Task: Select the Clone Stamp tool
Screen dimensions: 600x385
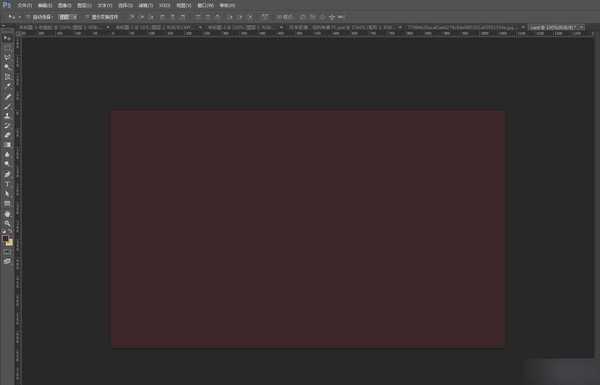Action: tap(7, 116)
